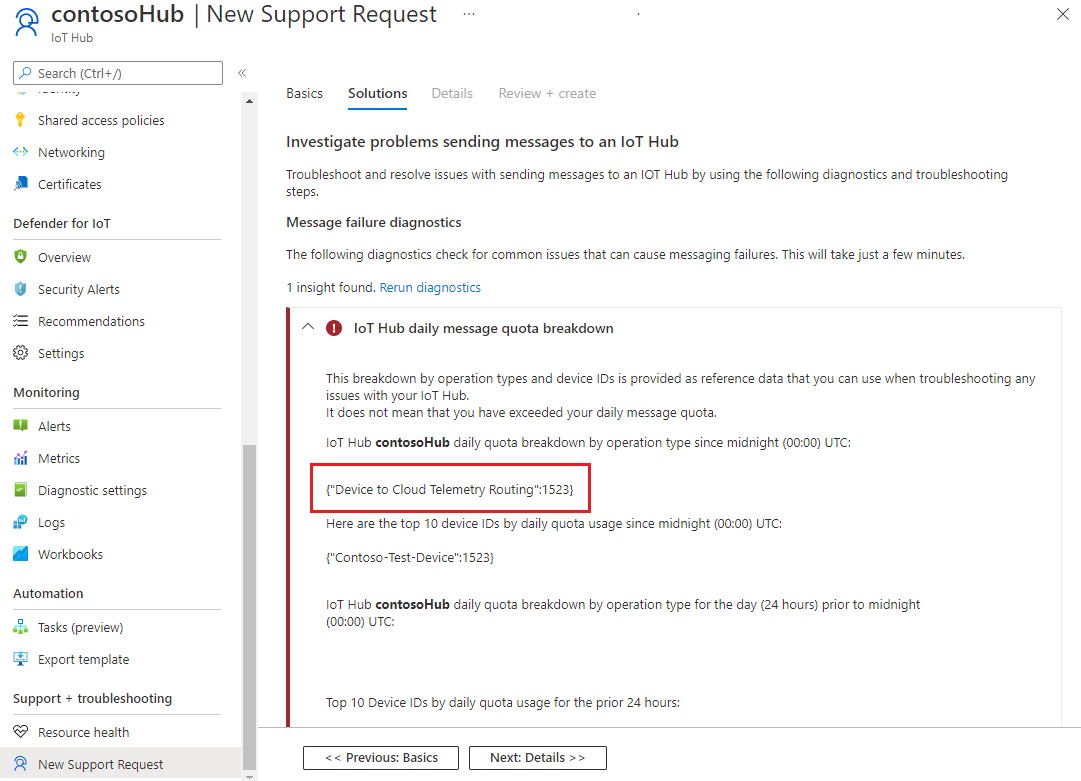
Task: Open Workbooks for contosoHub
Action: point(70,553)
